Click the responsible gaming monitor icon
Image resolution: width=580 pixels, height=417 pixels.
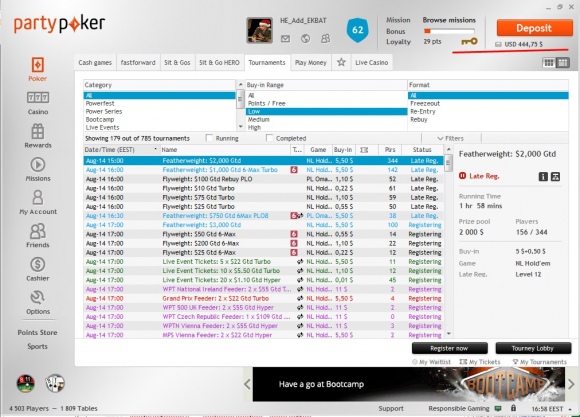[498, 408]
